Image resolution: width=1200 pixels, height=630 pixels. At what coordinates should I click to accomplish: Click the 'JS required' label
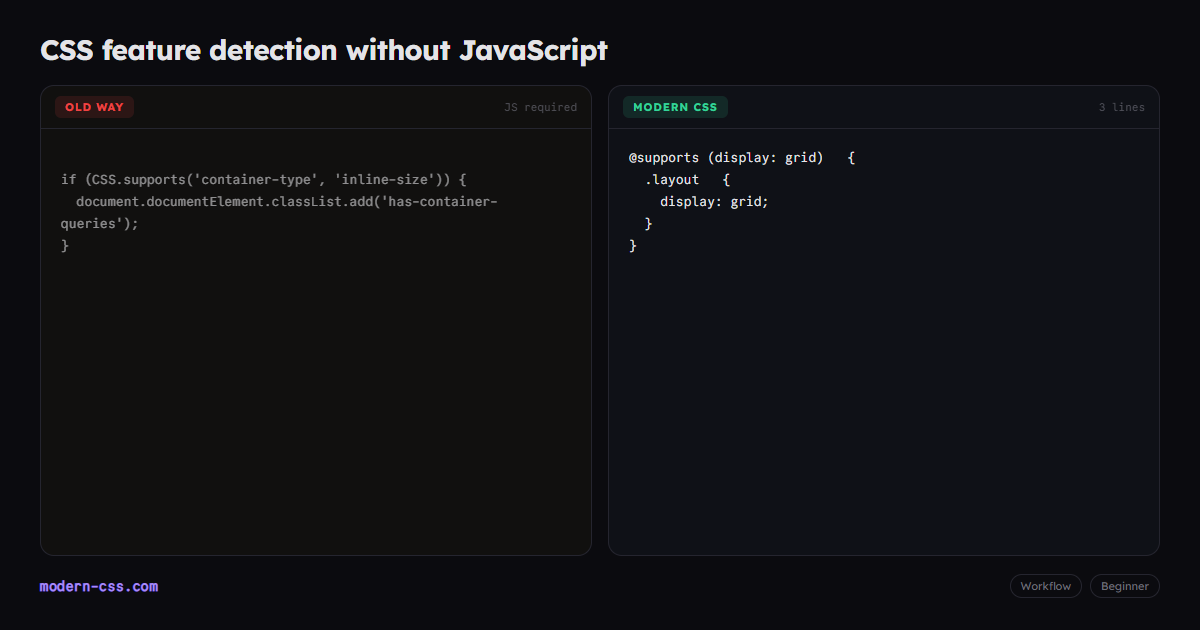tap(541, 107)
